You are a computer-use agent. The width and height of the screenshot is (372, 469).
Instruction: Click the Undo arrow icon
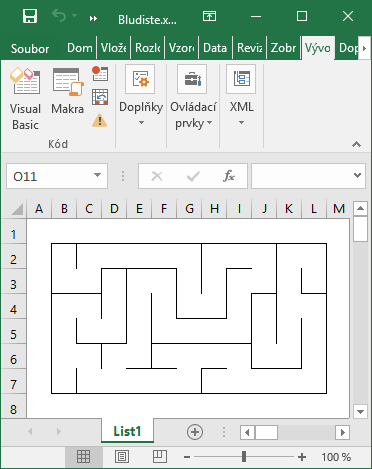click(x=59, y=16)
